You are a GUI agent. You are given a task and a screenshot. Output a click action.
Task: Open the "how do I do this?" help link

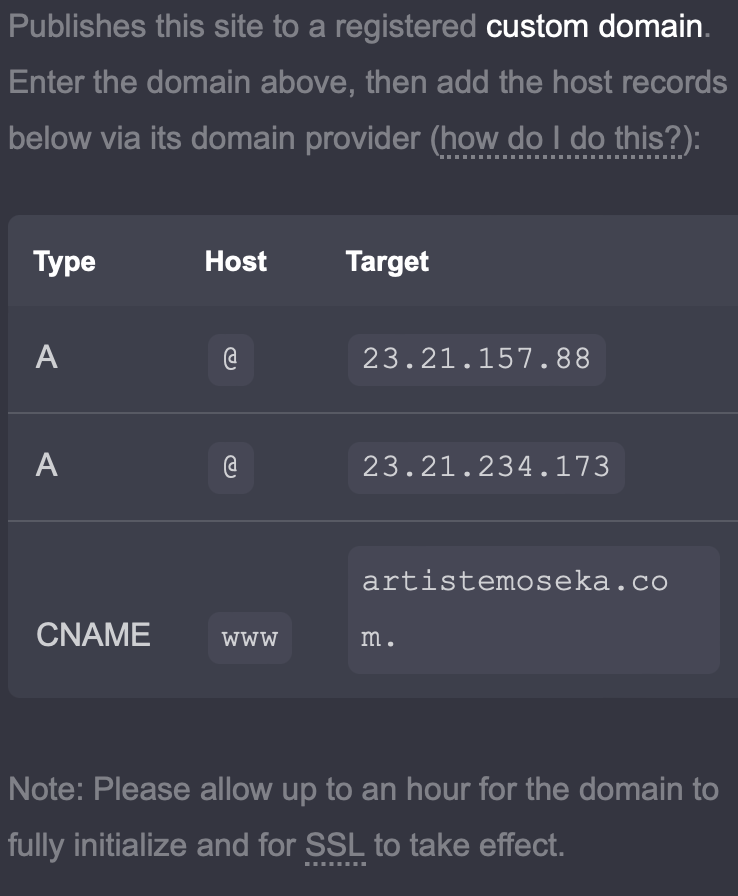(x=562, y=138)
